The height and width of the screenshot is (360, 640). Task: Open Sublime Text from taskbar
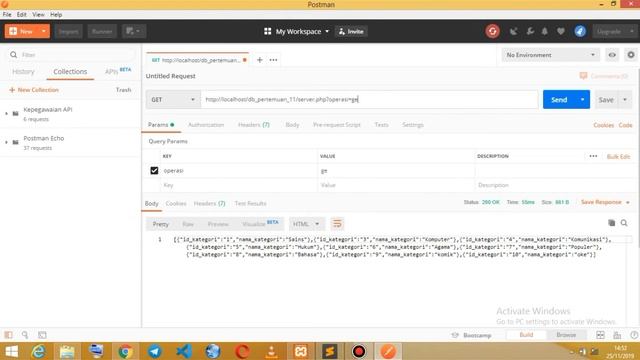[x=329, y=351]
